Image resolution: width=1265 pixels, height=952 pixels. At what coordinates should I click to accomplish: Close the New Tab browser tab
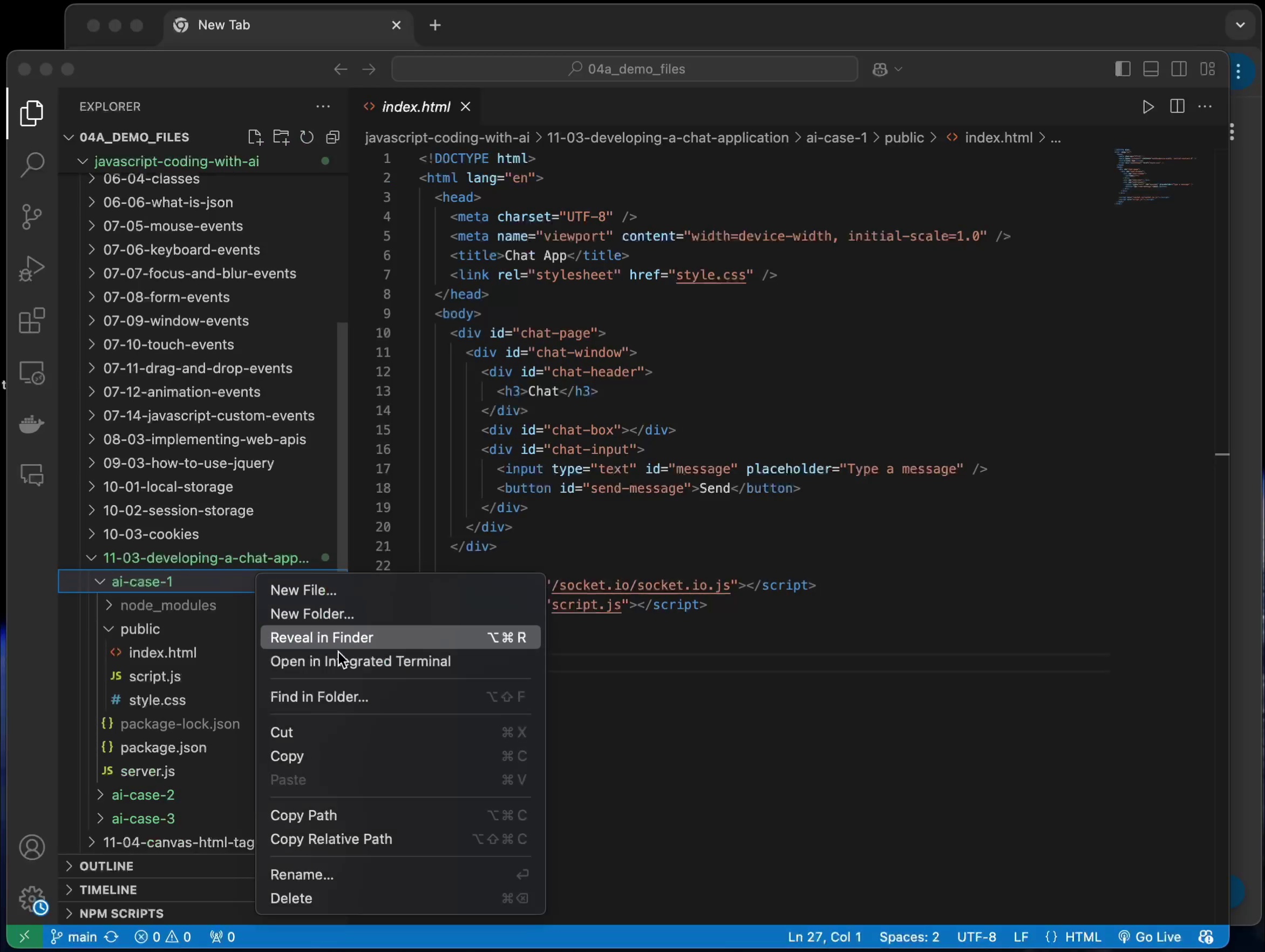point(396,25)
